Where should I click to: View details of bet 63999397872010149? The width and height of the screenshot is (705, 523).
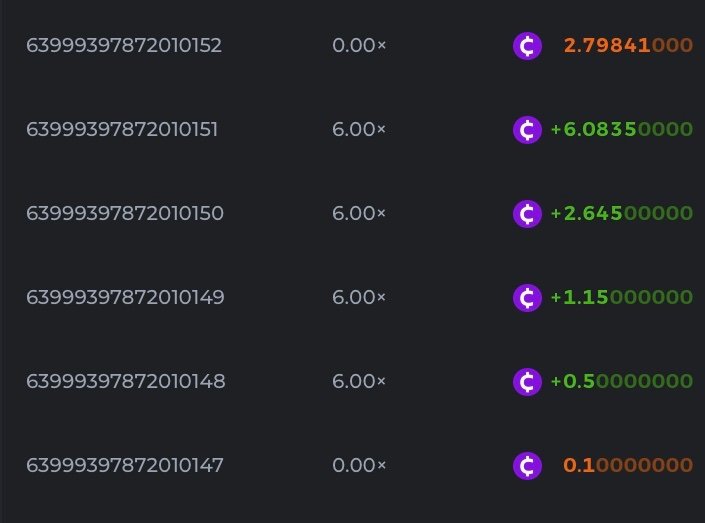click(125, 298)
